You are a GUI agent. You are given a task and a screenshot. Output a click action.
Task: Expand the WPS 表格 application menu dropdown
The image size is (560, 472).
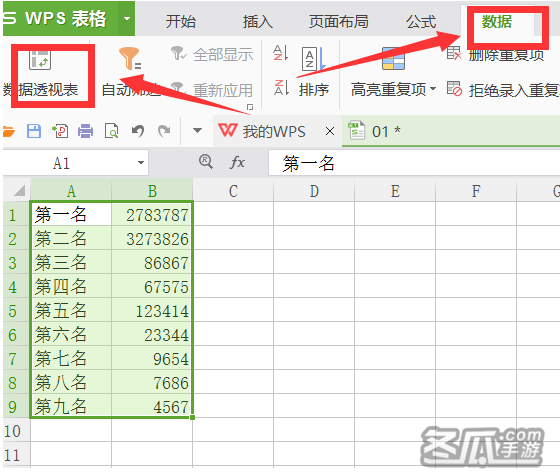coord(126,18)
